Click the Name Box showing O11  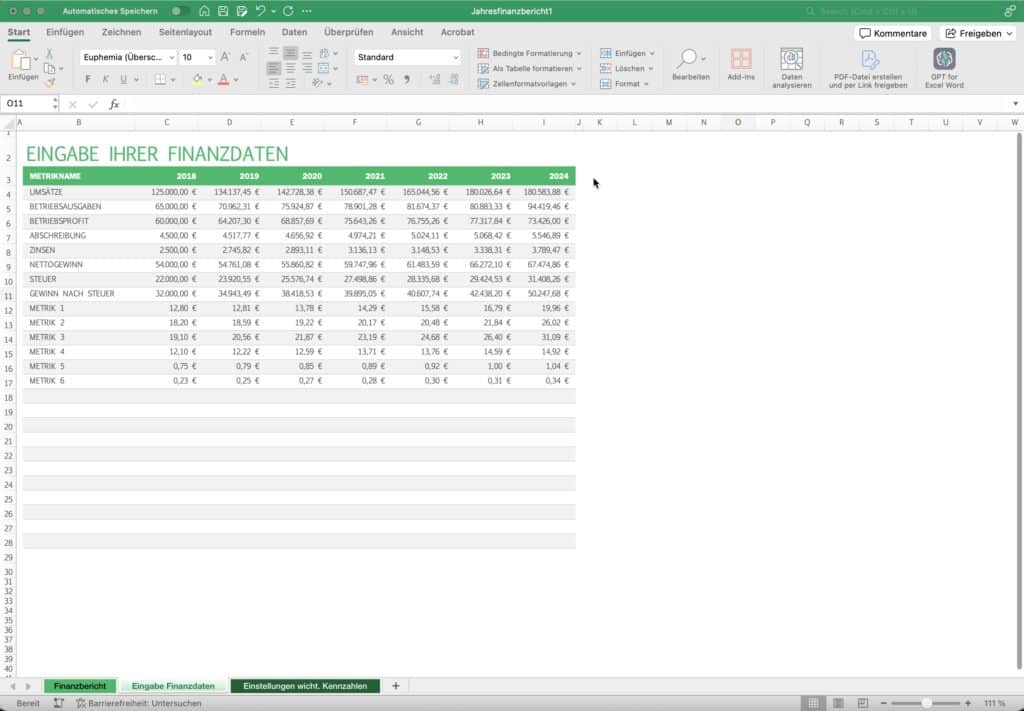point(28,104)
